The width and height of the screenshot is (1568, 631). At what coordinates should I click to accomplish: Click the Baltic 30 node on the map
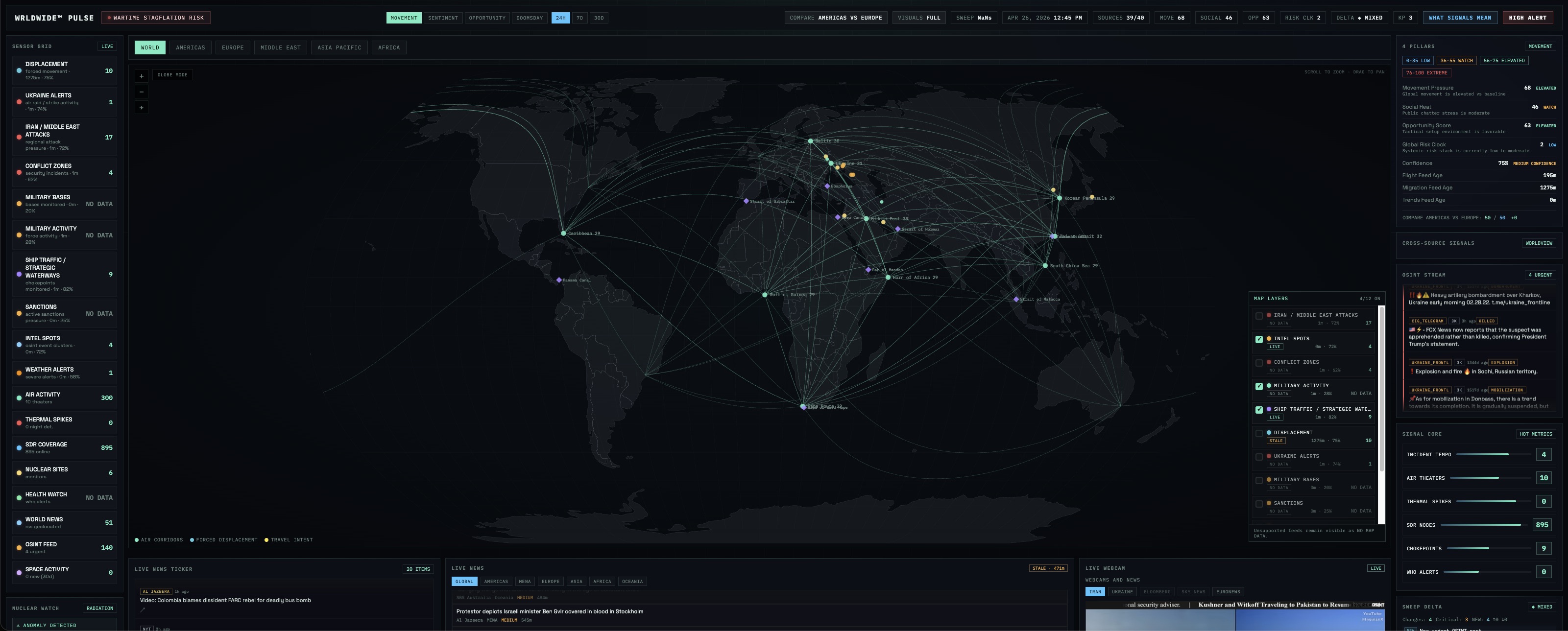[x=810, y=140]
